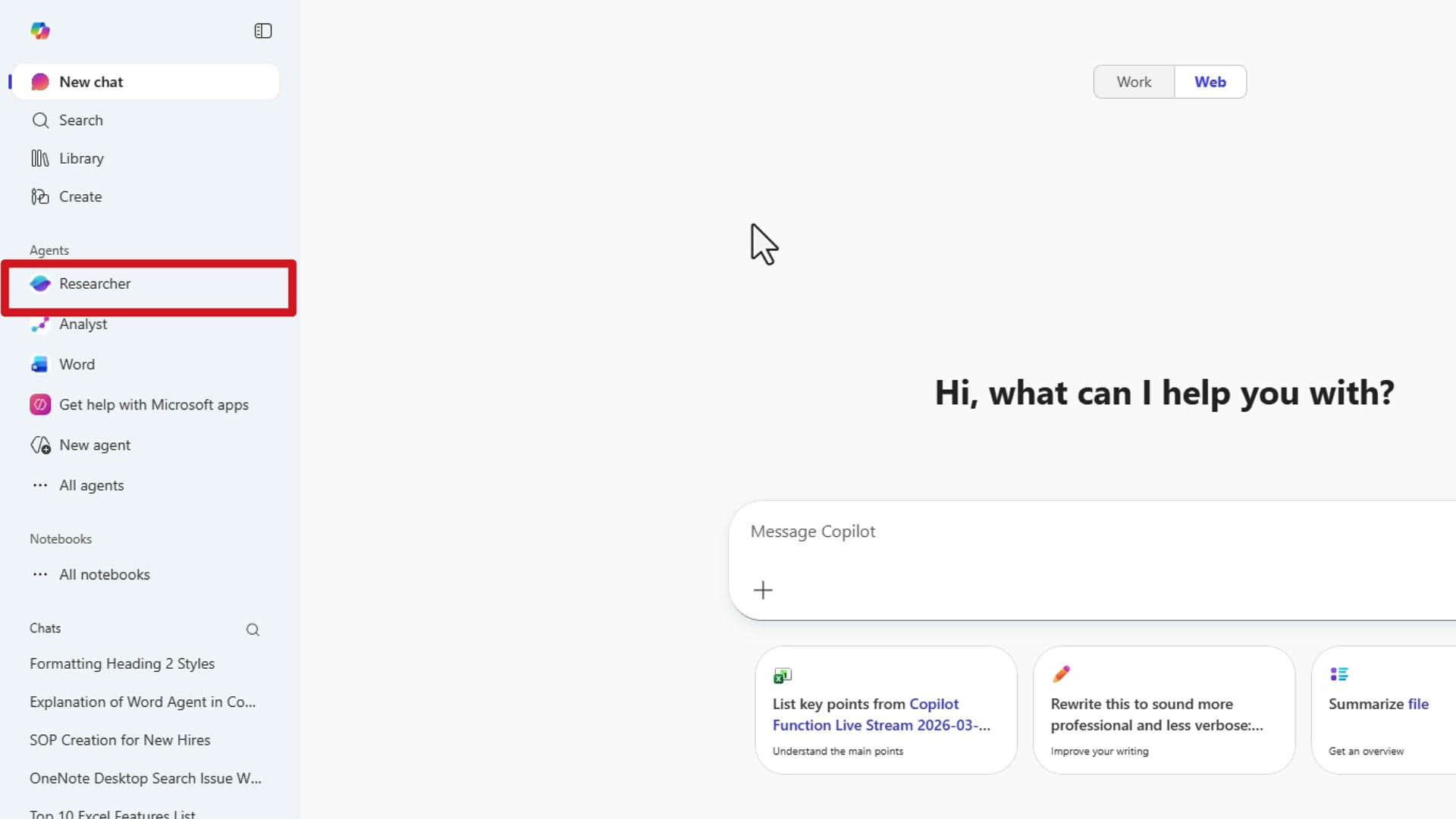Start a New chat

pos(91,81)
